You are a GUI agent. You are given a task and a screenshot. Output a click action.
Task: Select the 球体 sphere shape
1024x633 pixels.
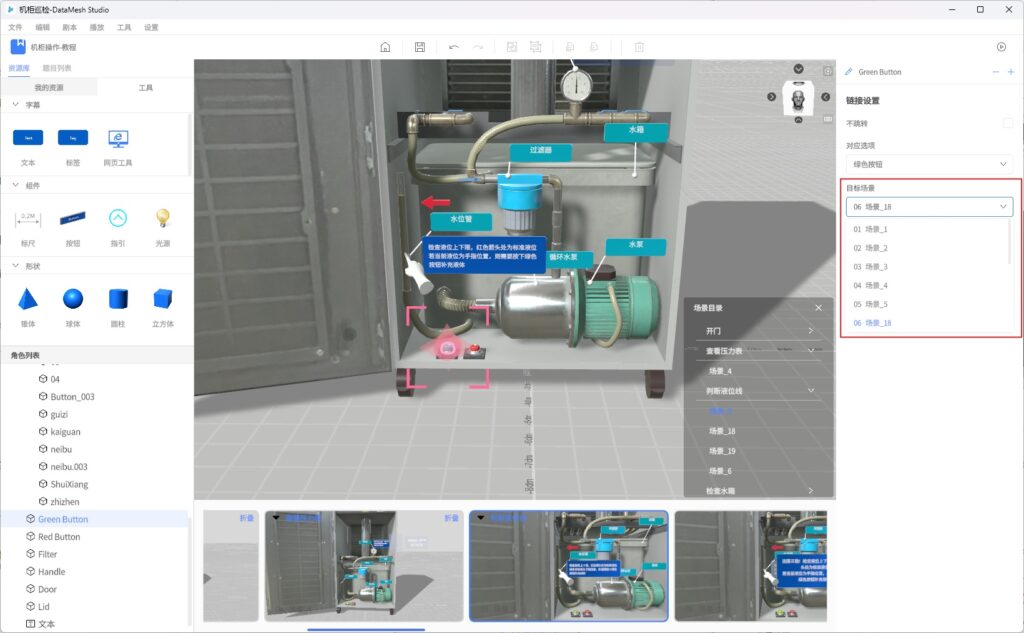tap(73, 298)
